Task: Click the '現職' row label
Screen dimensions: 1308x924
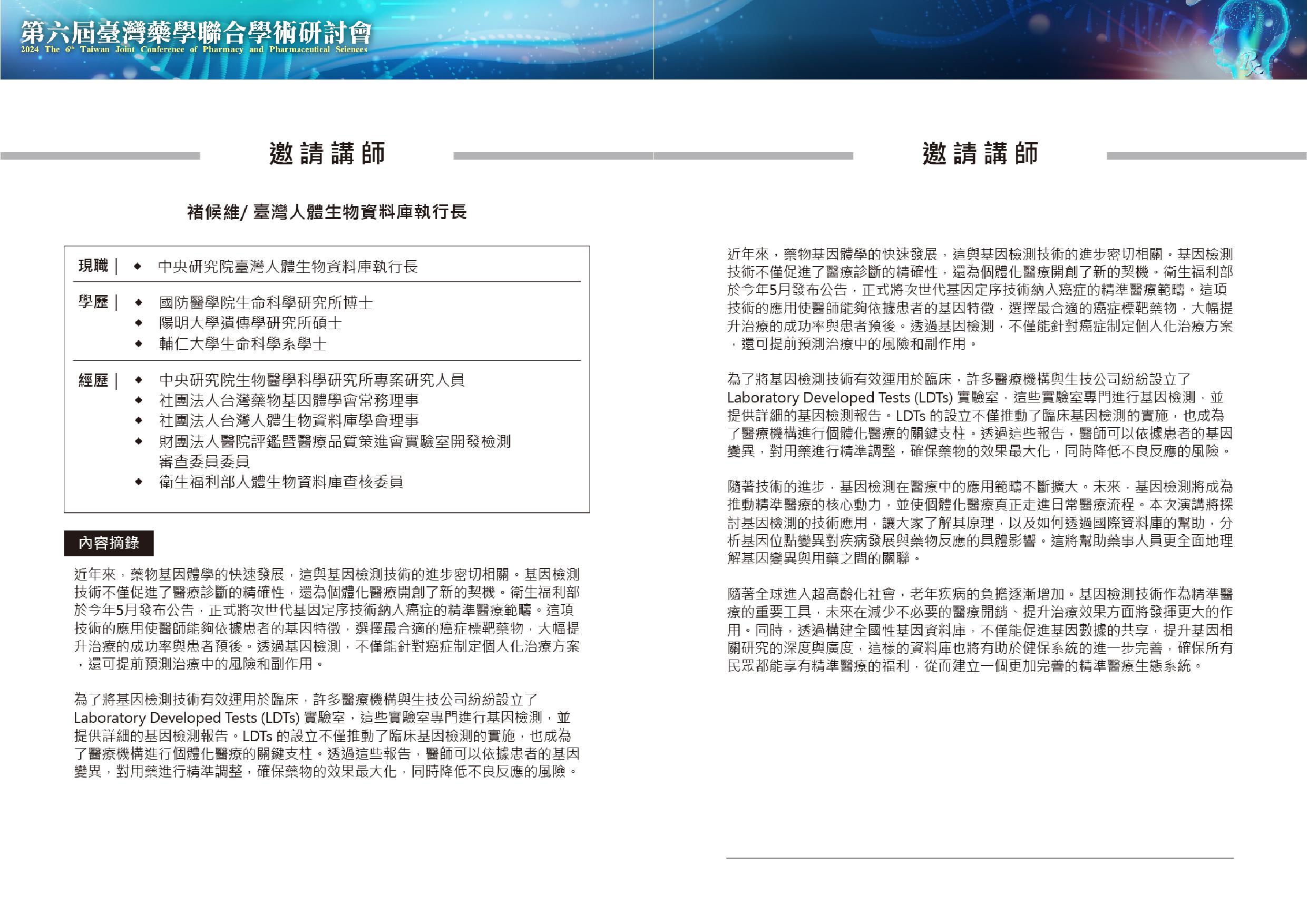Action: pos(93,266)
